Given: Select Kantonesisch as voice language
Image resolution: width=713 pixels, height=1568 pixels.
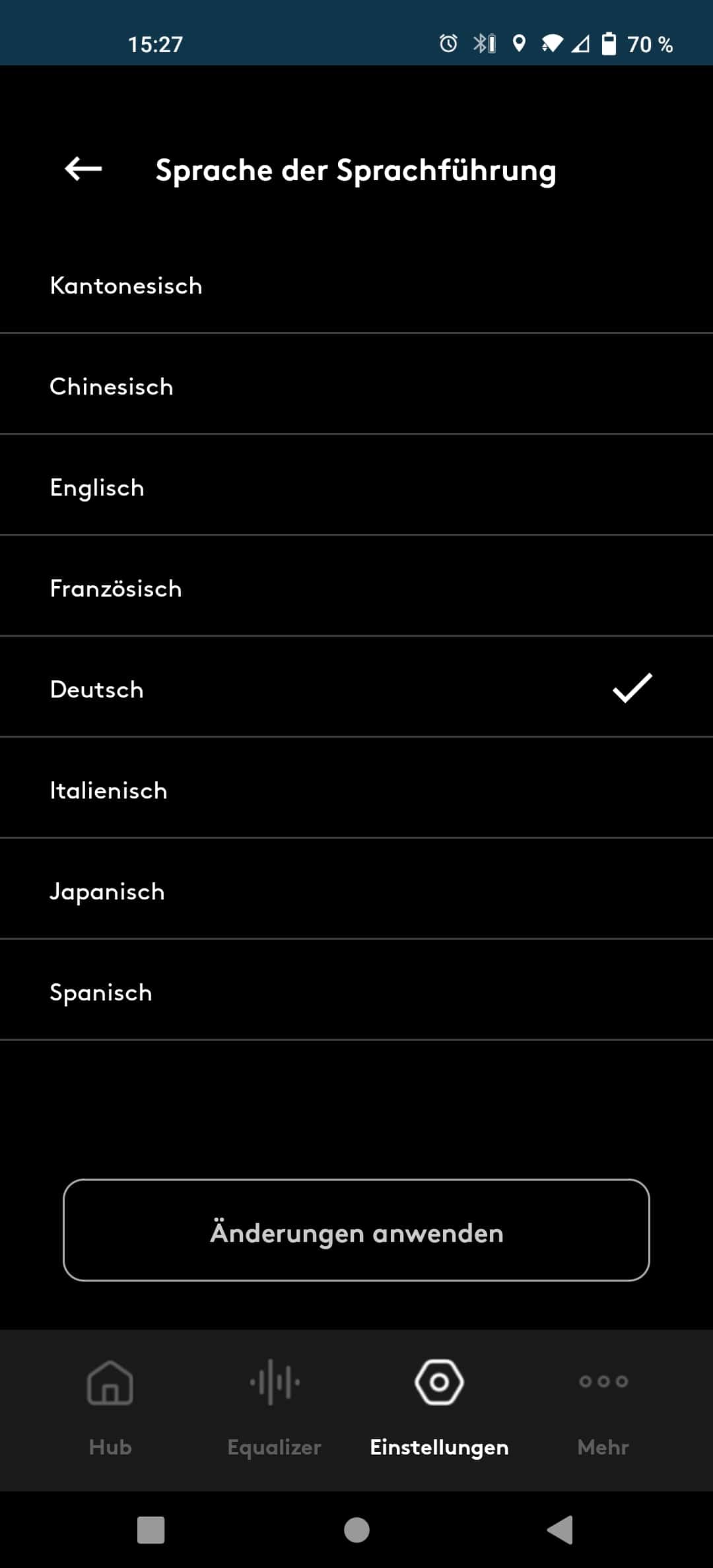Looking at the screenshot, I should pos(356,286).
